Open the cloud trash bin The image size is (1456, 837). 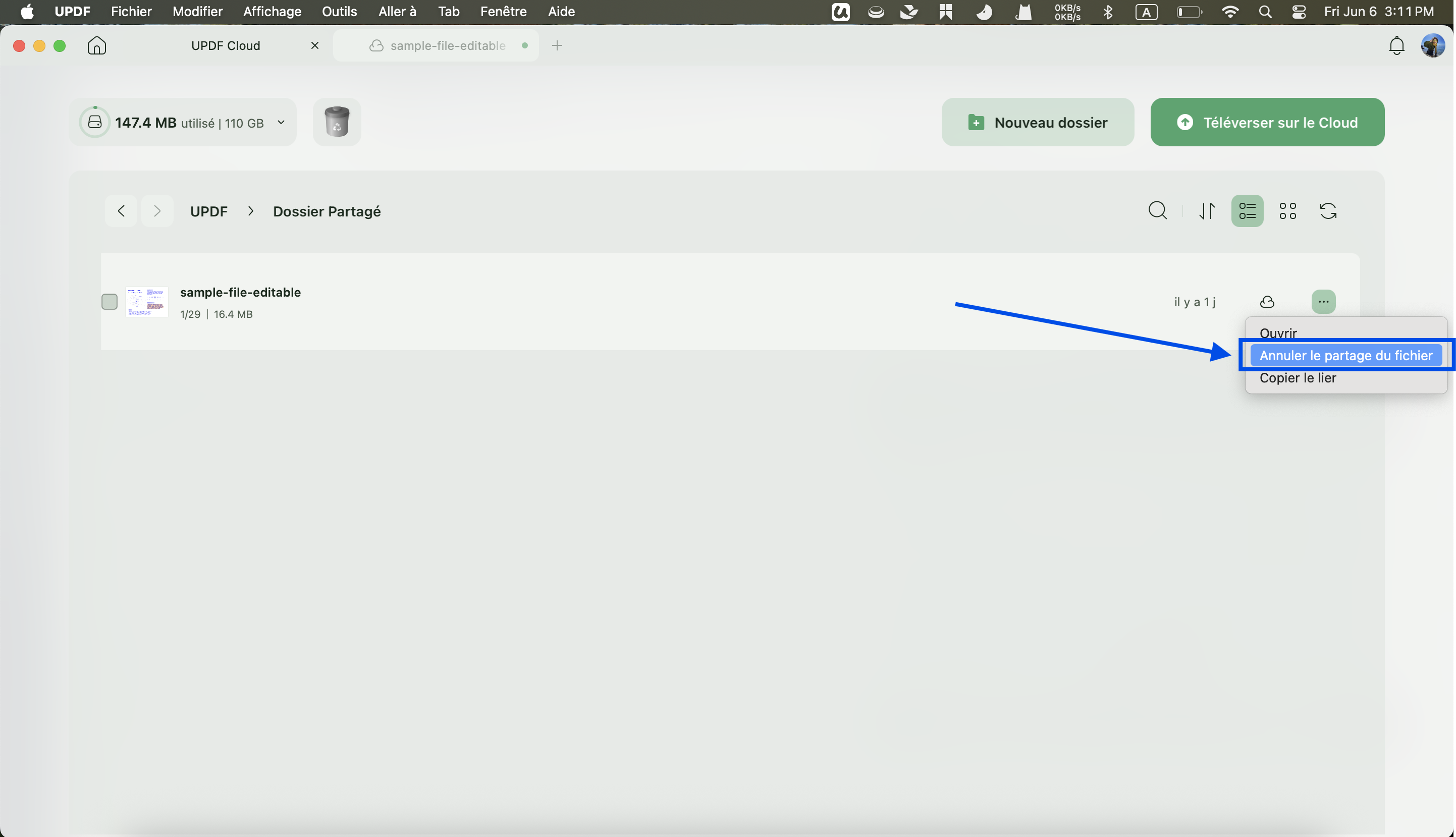point(337,122)
